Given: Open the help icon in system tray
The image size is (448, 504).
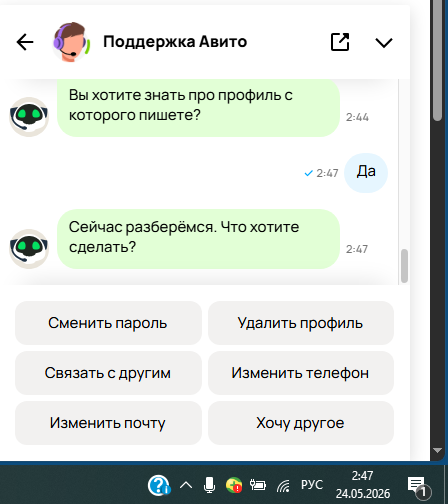Looking at the screenshot, I should (159, 485).
